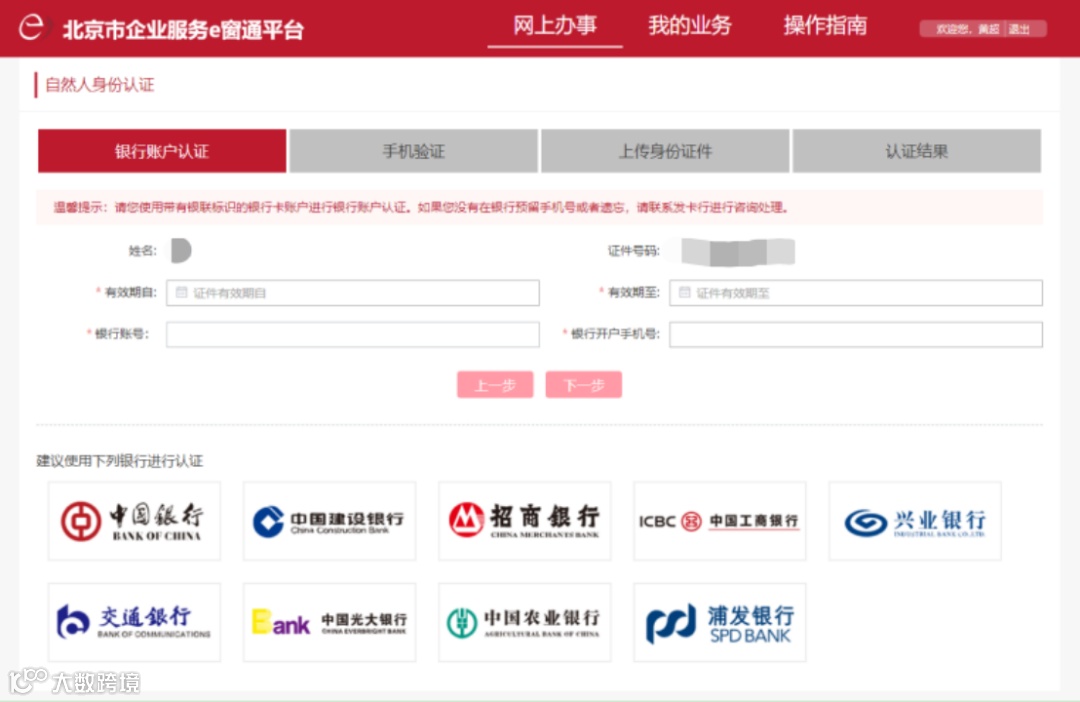Click the 退出 logout link
The height and width of the screenshot is (702, 1080).
tap(1019, 29)
